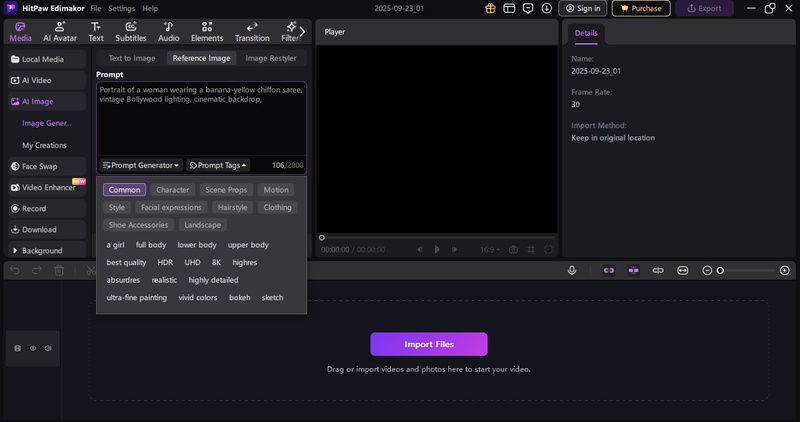Switch to Image Restyler tab
This screenshot has width=800, height=422.
pyautogui.click(x=270, y=58)
